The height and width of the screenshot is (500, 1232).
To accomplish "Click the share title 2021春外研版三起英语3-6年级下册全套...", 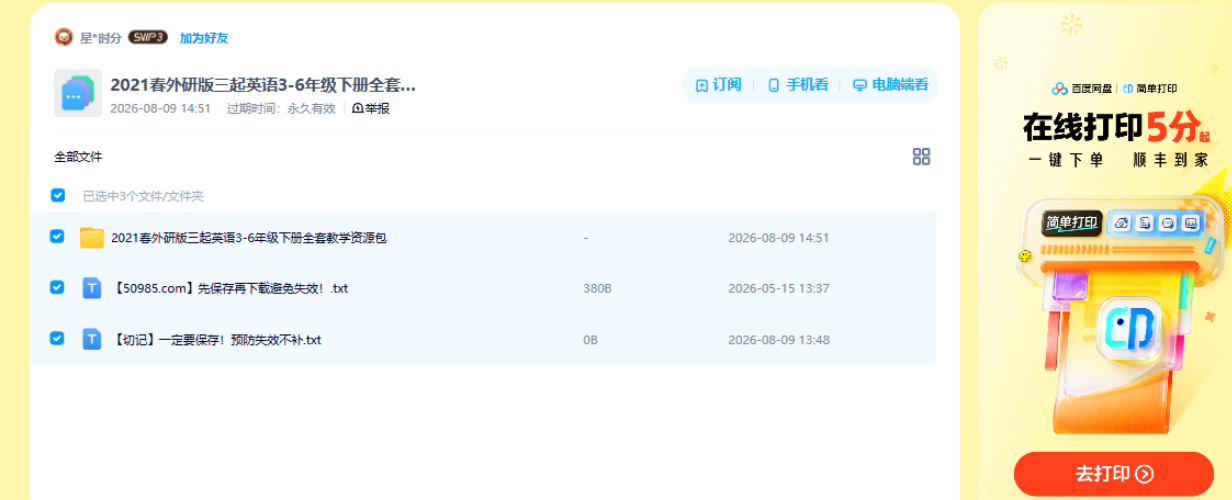I will coord(263,85).
